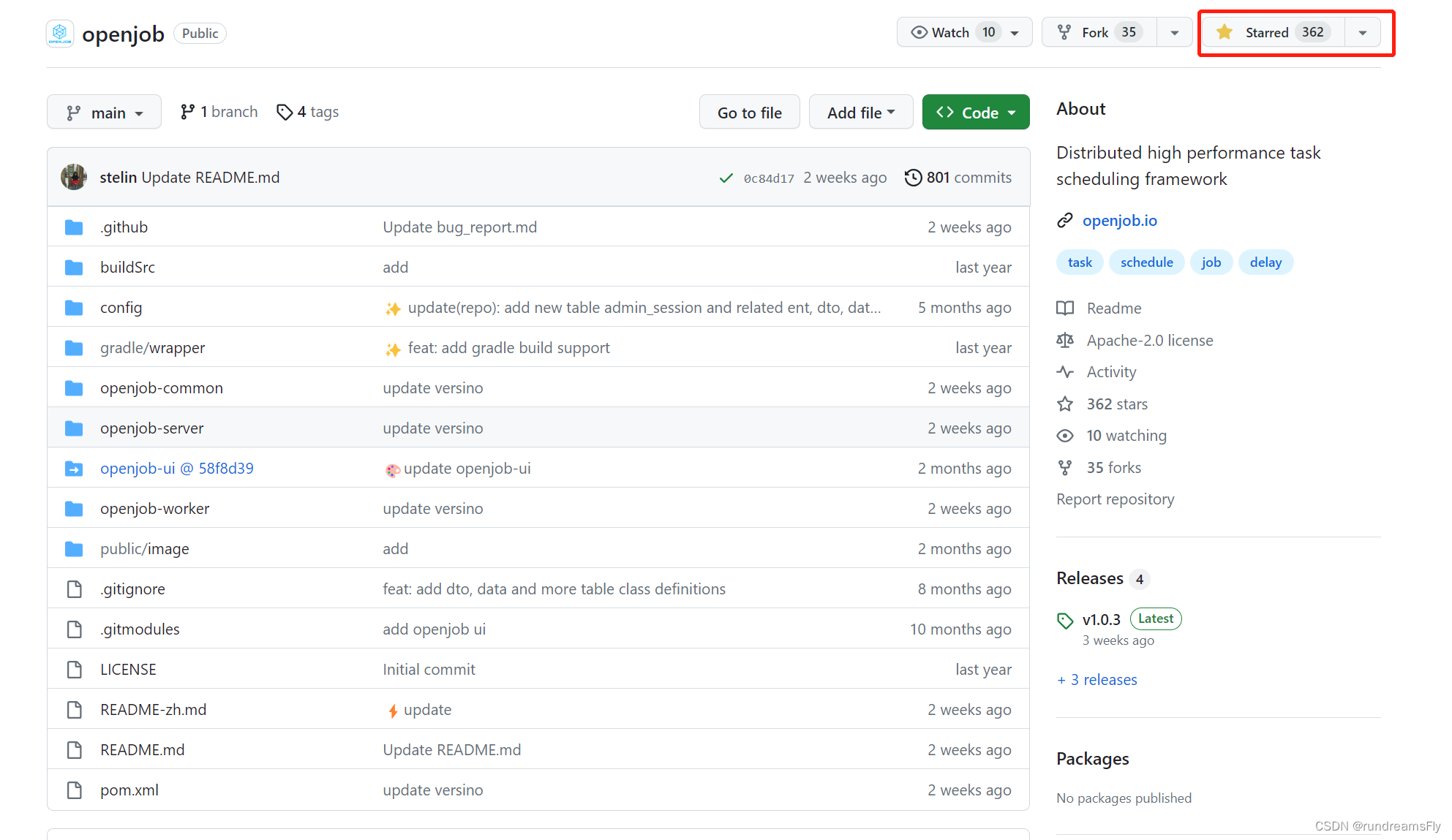Click the .gitmodules file icon
This screenshot has height=840, width=1452.
pos(74,629)
